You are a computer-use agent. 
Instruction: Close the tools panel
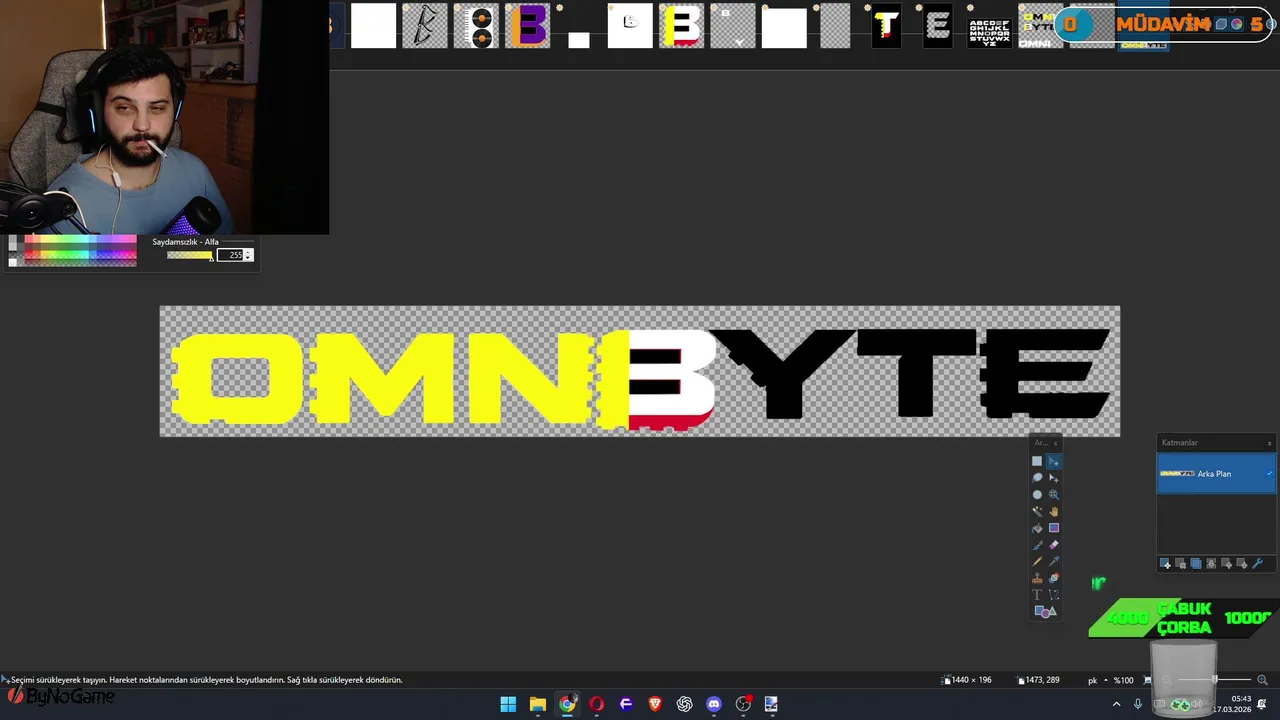pyautogui.click(x=1056, y=443)
